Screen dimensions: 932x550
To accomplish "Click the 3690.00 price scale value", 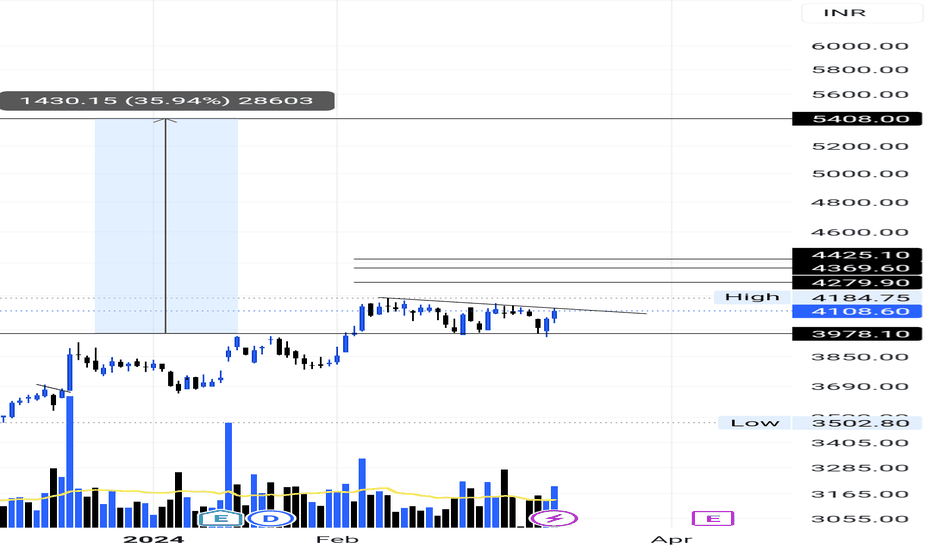I will 859,386.
